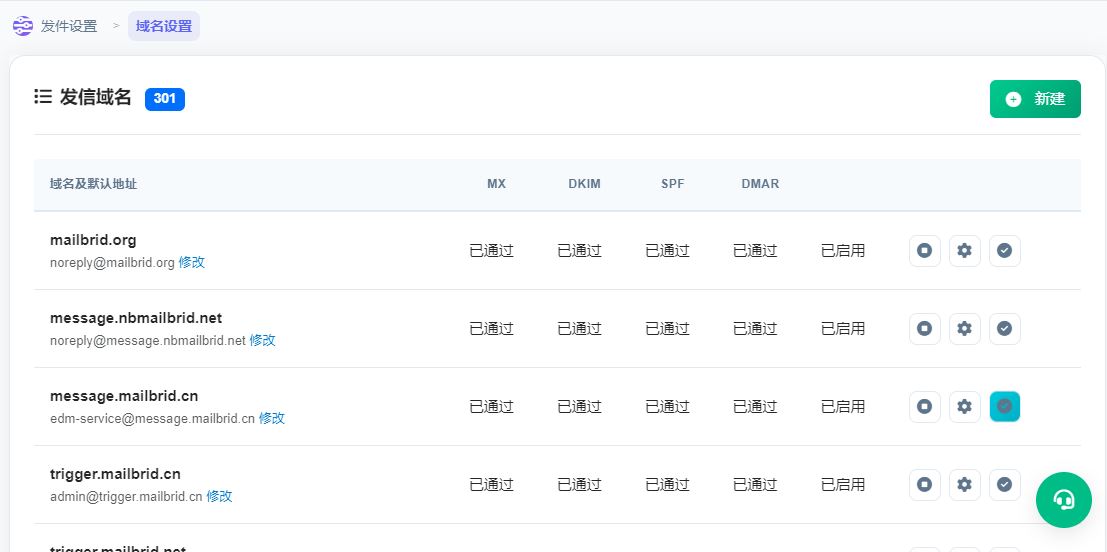This screenshot has height=552, width=1107.
Task: Click the checkmark verify icon for mailbrid.org
Action: pyautogui.click(x=1005, y=251)
